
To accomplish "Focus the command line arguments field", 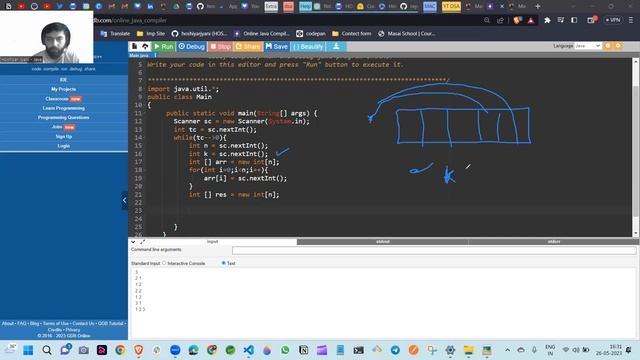I will pos(434,250).
